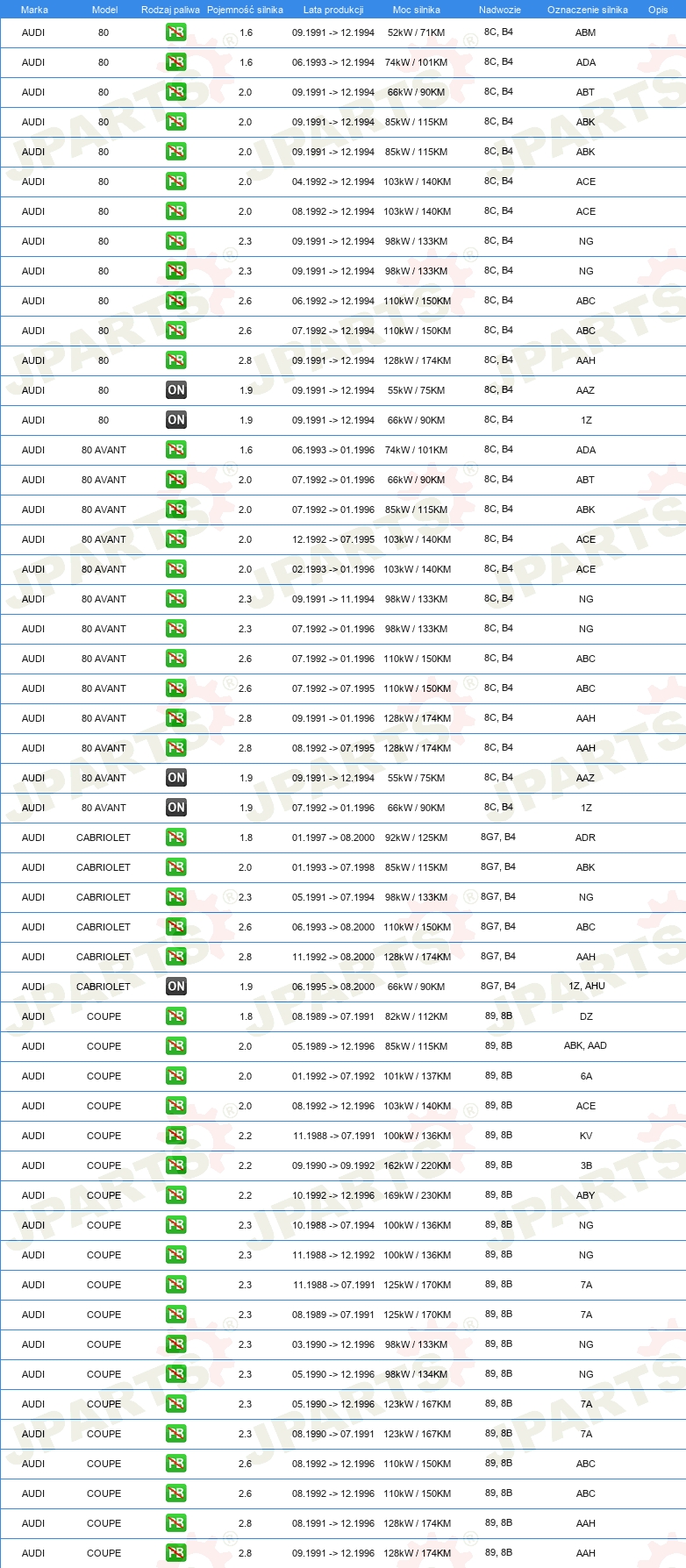
Task: Click the Pojemność silnika column header
Action: point(245,10)
